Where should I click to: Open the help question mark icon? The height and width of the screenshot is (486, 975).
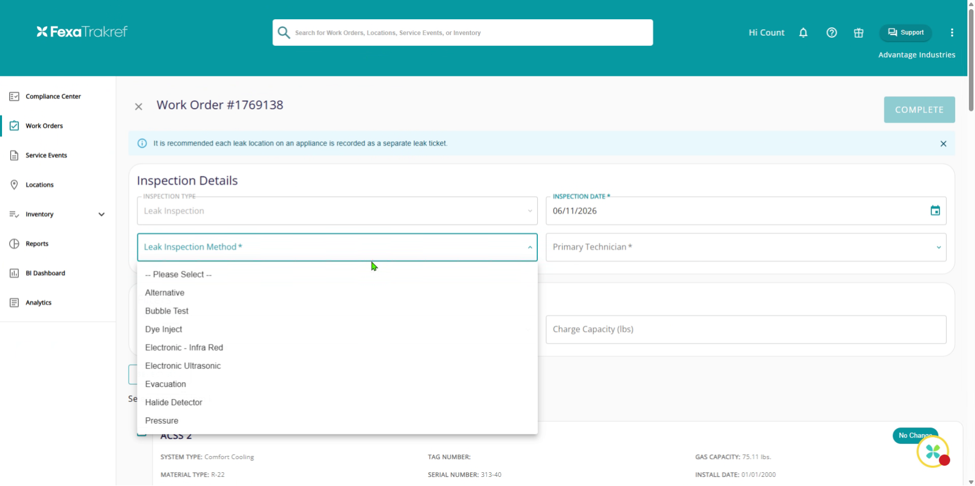coord(831,33)
